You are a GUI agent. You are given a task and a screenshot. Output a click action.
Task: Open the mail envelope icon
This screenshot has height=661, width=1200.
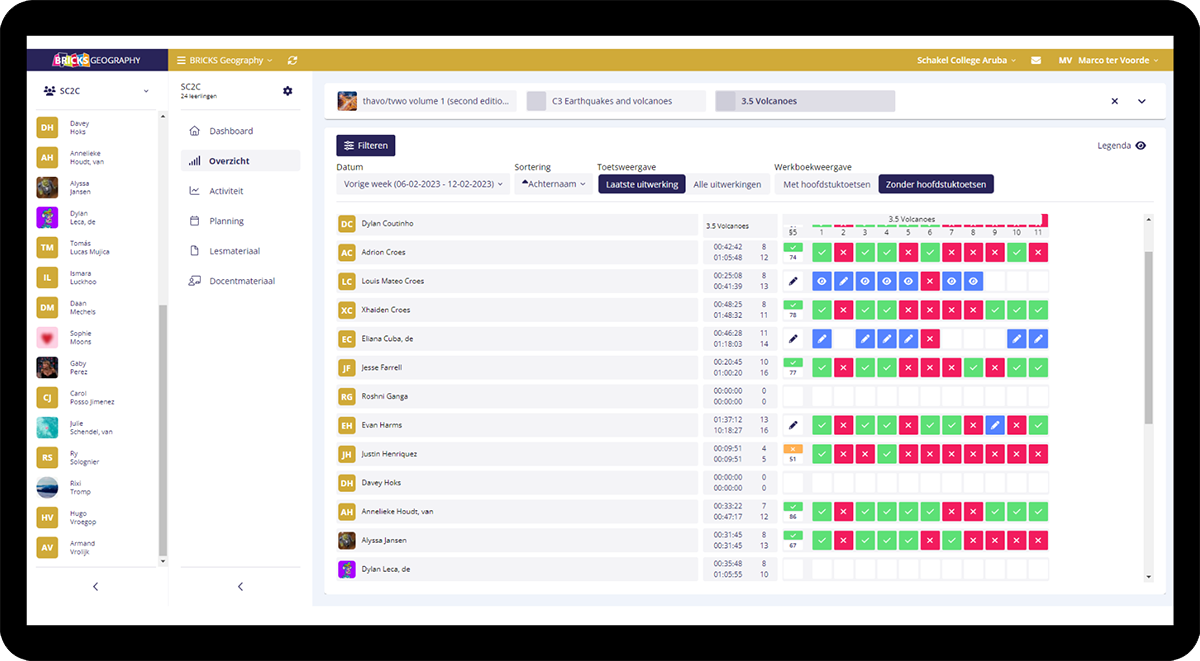[1036, 60]
